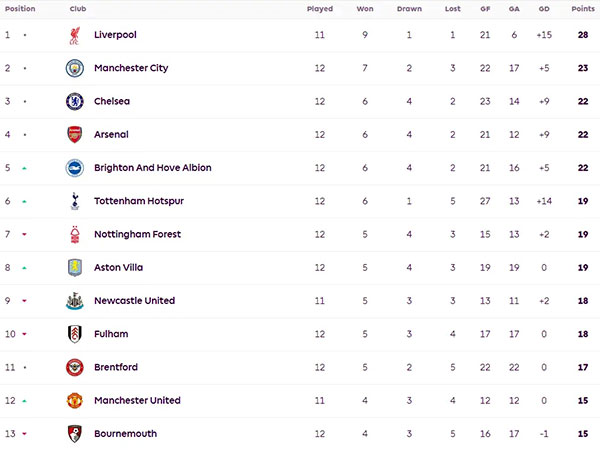The height and width of the screenshot is (450, 600).
Task: Select the Nottingham Forest tree crest
Action: point(75,235)
